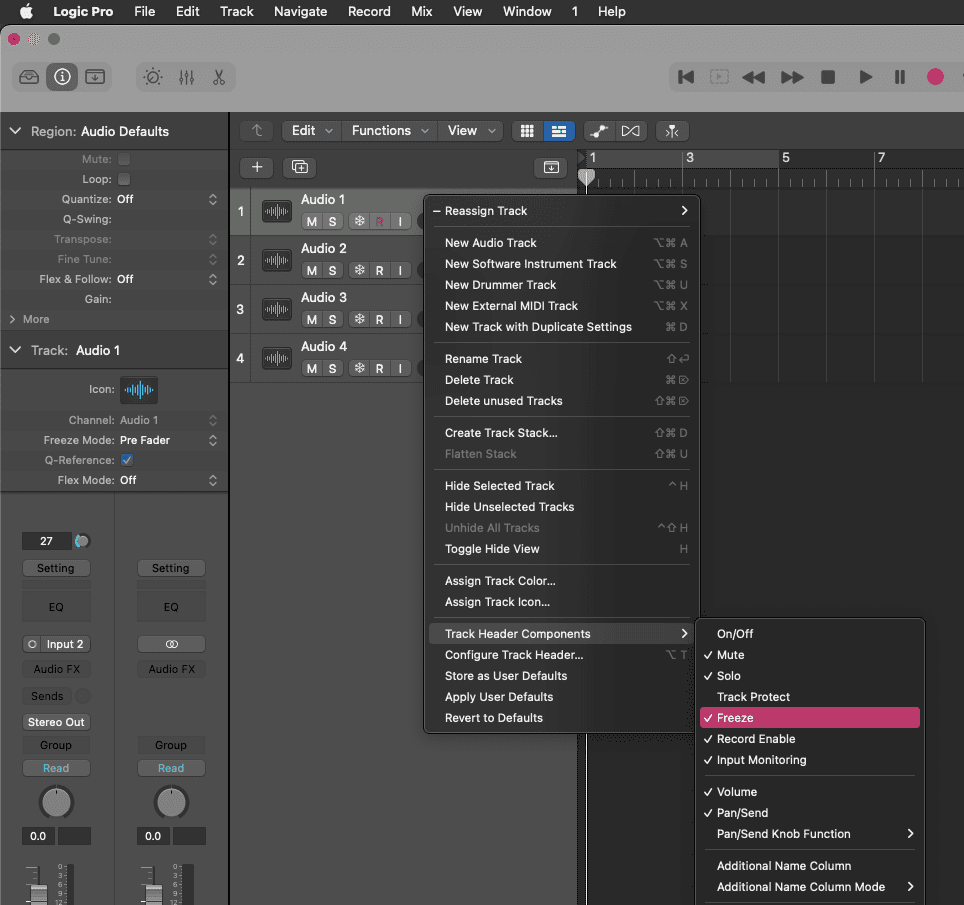Screen dimensions: 964x905
Task: Enable Flex with the Show/Hide Flex icon
Action: tap(631, 131)
